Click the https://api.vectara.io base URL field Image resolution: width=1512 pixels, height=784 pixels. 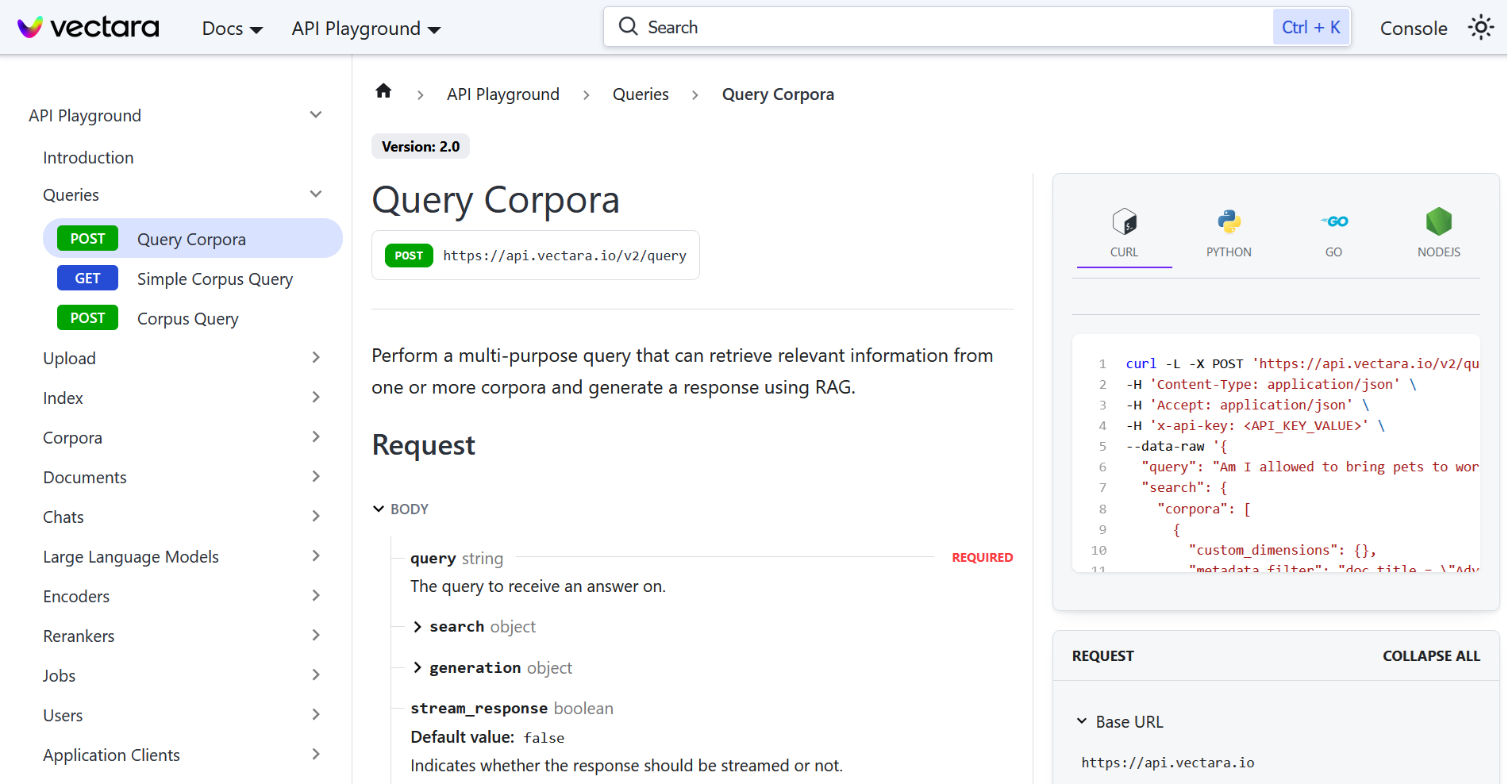(1168, 763)
